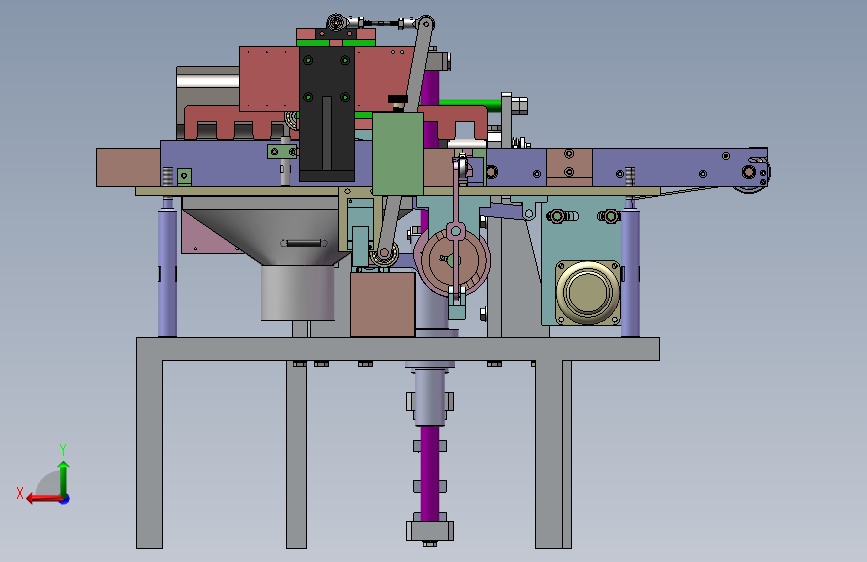Click the green Y label of the triad
Screen dimensions: 867x562
click(x=63, y=449)
